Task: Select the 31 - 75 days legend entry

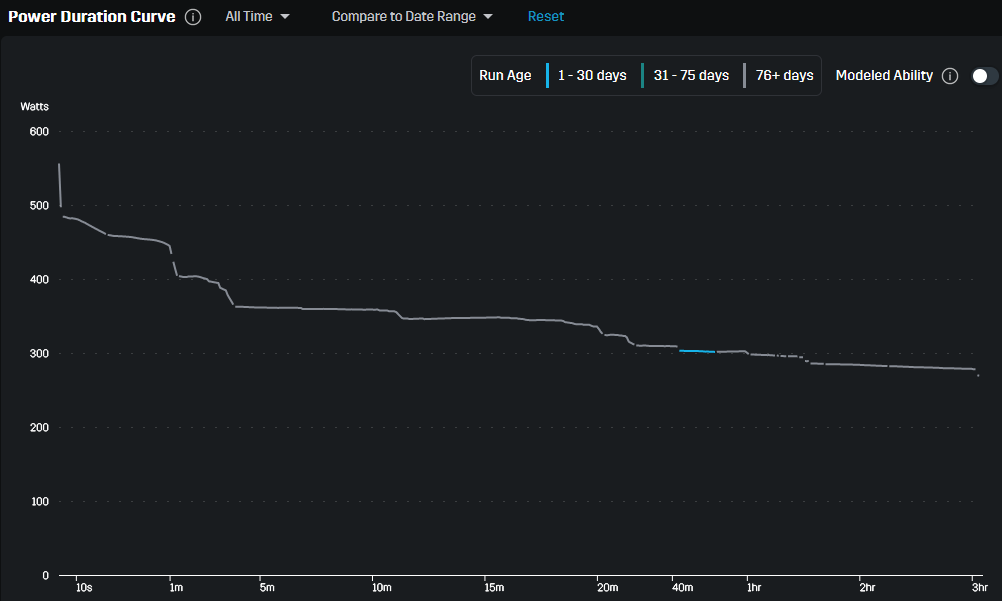Action: 690,76
